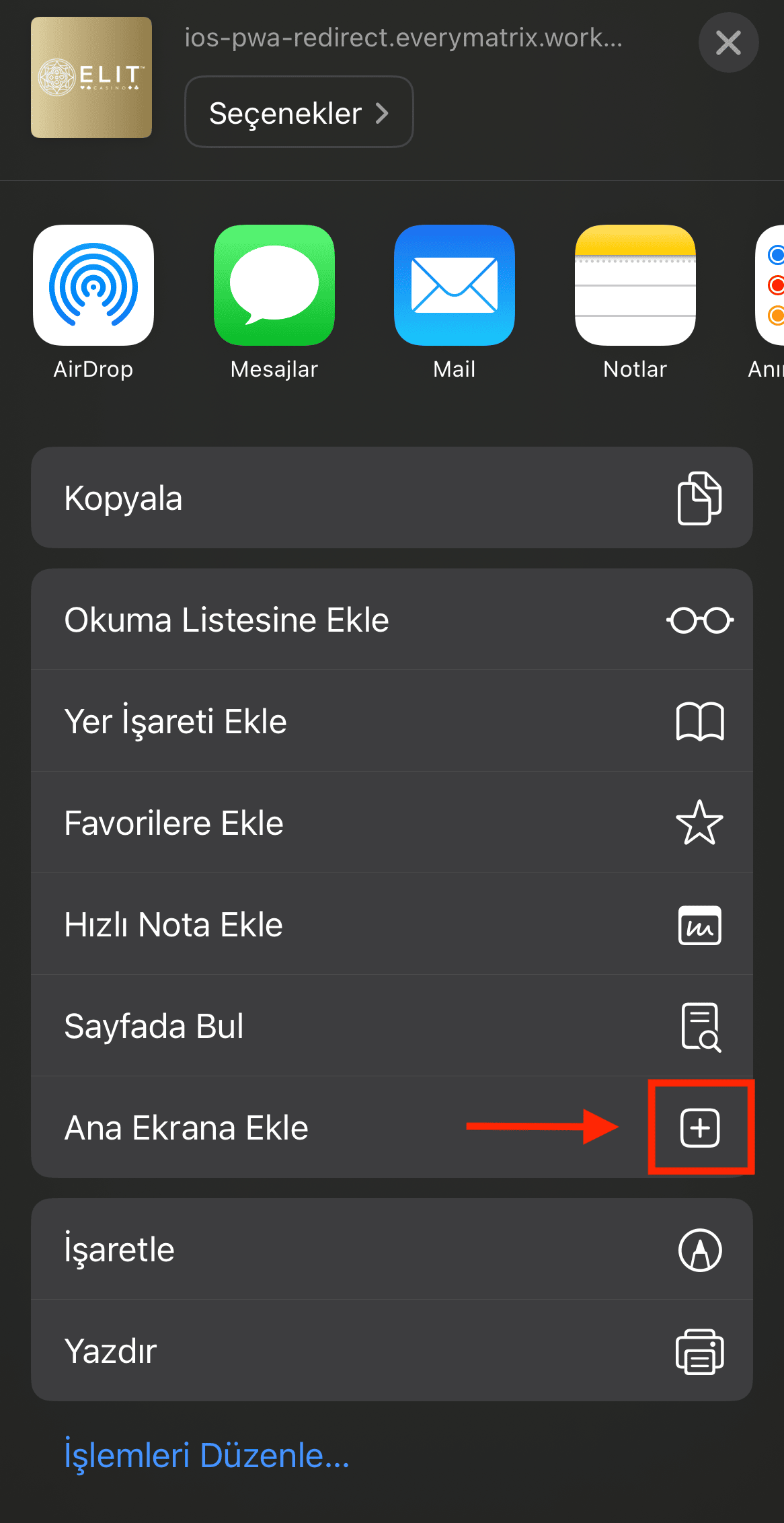The width and height of the screenshot is (784, 1523).
Task: Open AirDrop sharing
Action: click(93, 286)
